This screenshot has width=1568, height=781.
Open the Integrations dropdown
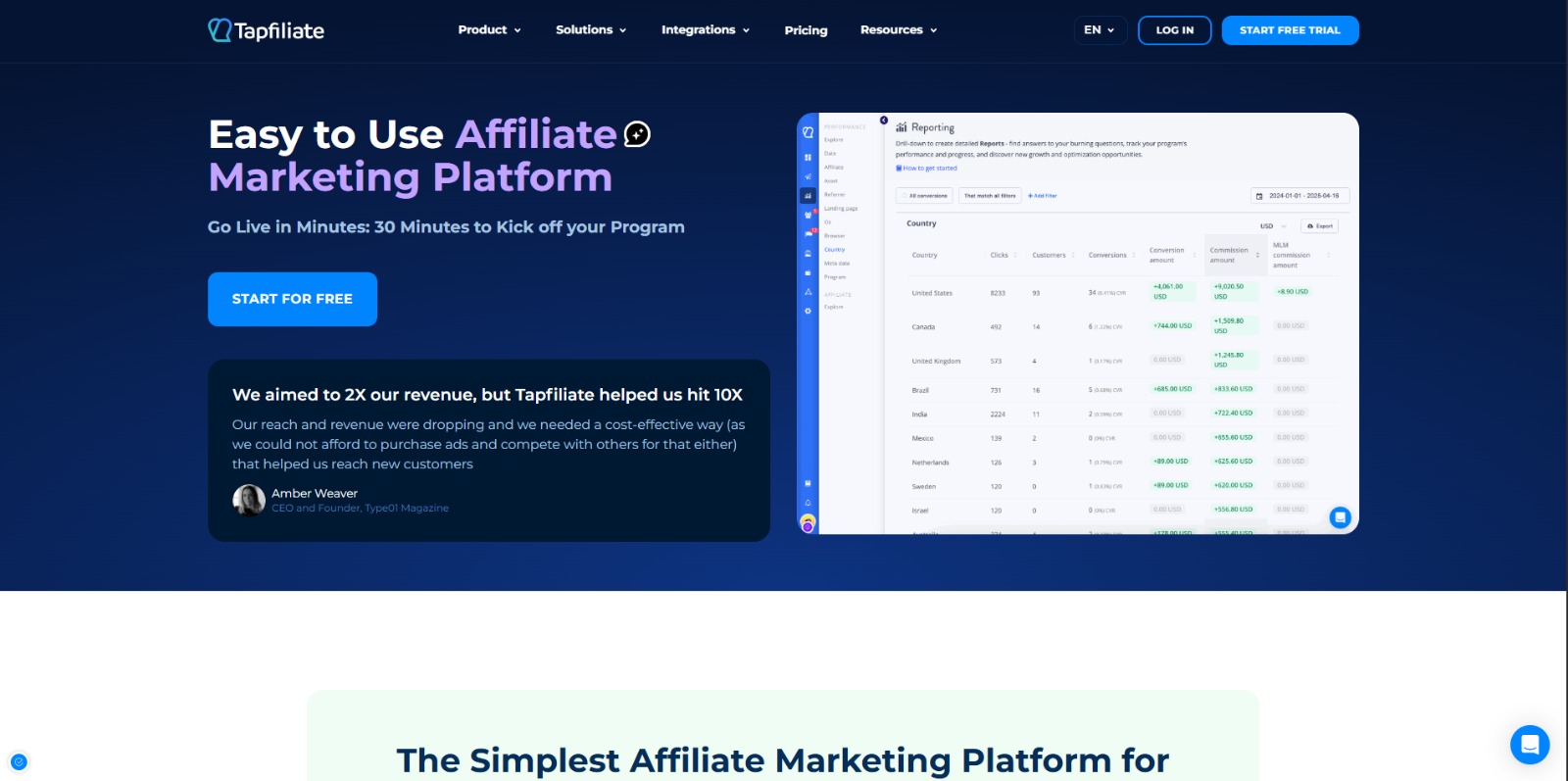tap(705, 29)
